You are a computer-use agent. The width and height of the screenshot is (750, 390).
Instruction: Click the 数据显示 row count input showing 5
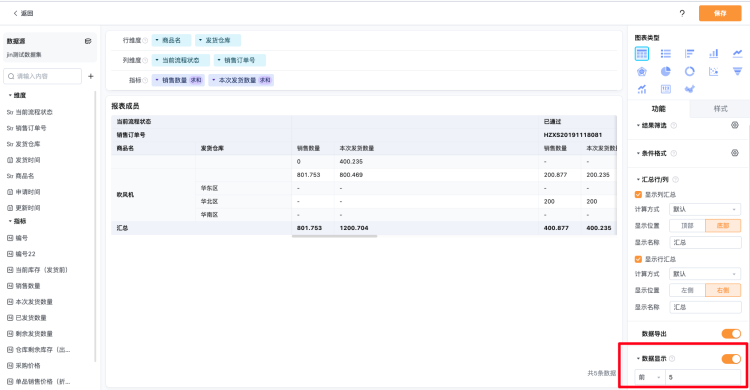tap(702, 377)
